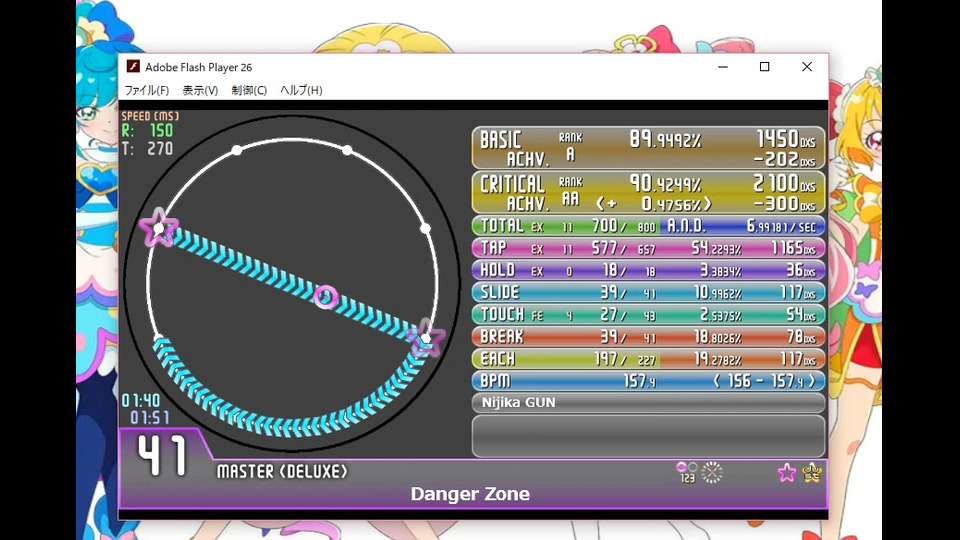The height and width of the screenshot is (540, 960).
Task: Click the Nijika GUN designer bar
Action: (x=648, y=403)
